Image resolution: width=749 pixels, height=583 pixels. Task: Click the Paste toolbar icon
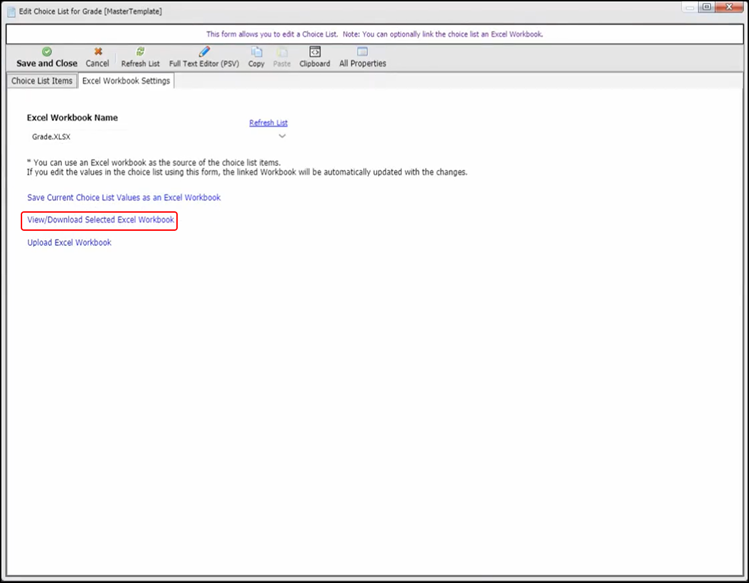click(x=284, y=57)
